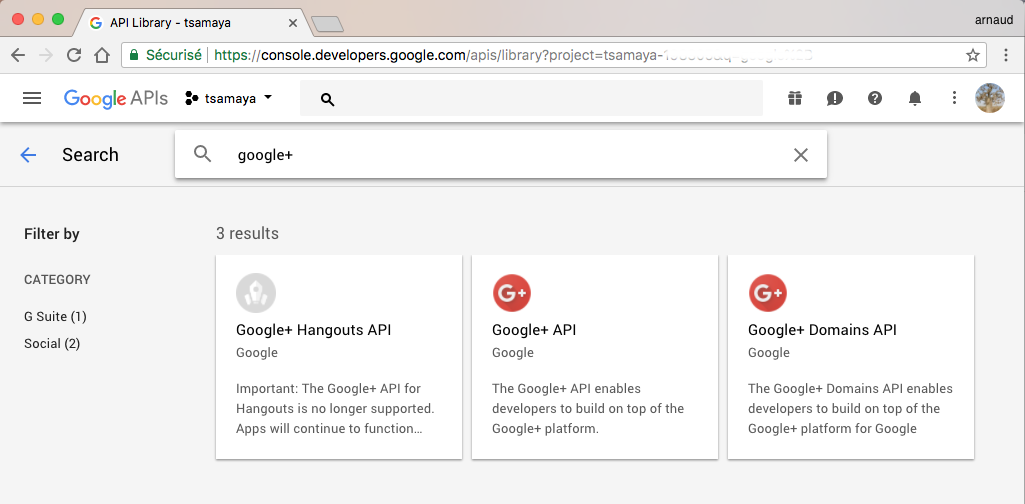Open the help question mark icon
Image resolution: width=1025 pixels, height=504 pixels.
875,98
